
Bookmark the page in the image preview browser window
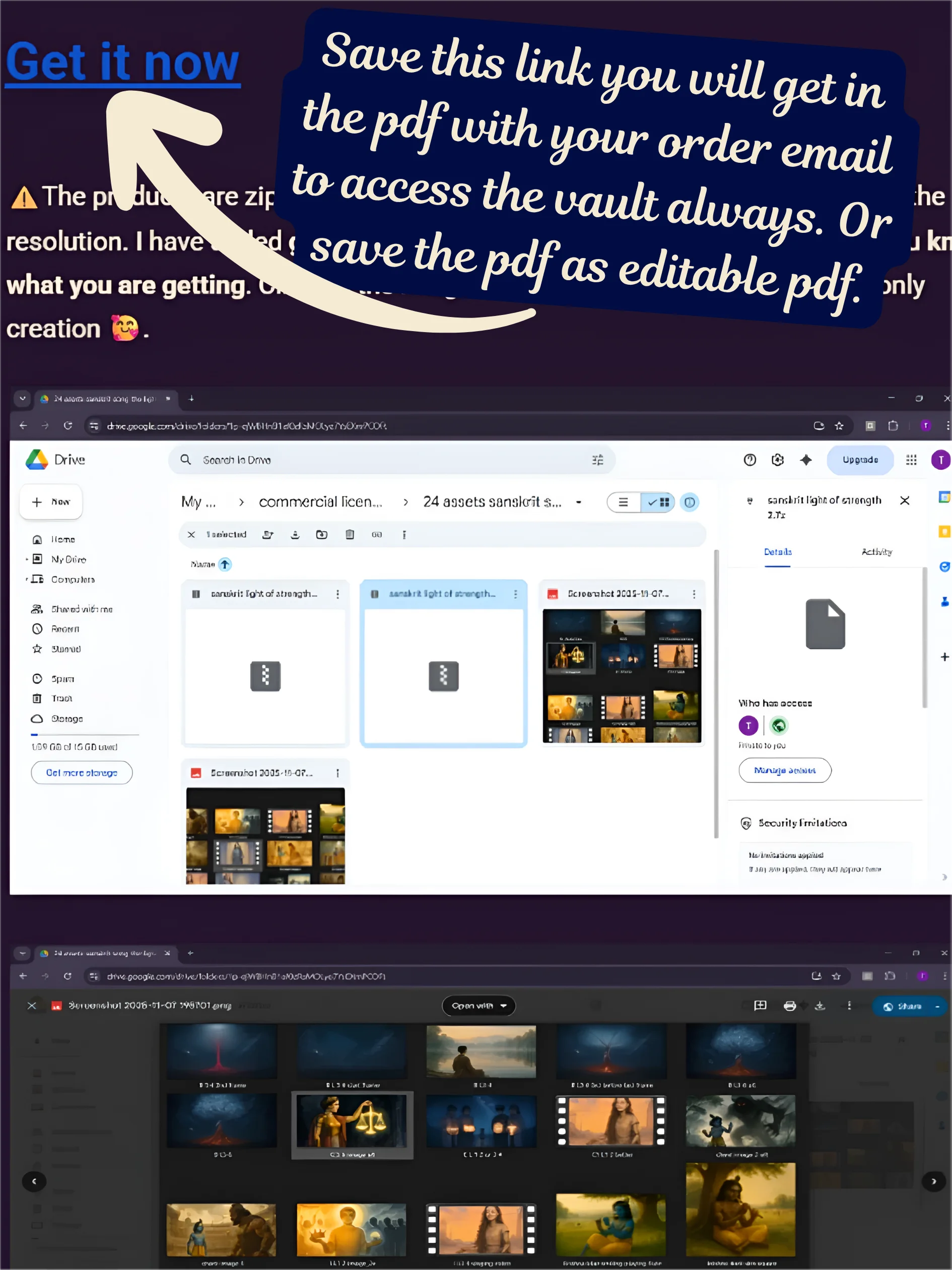836,976
